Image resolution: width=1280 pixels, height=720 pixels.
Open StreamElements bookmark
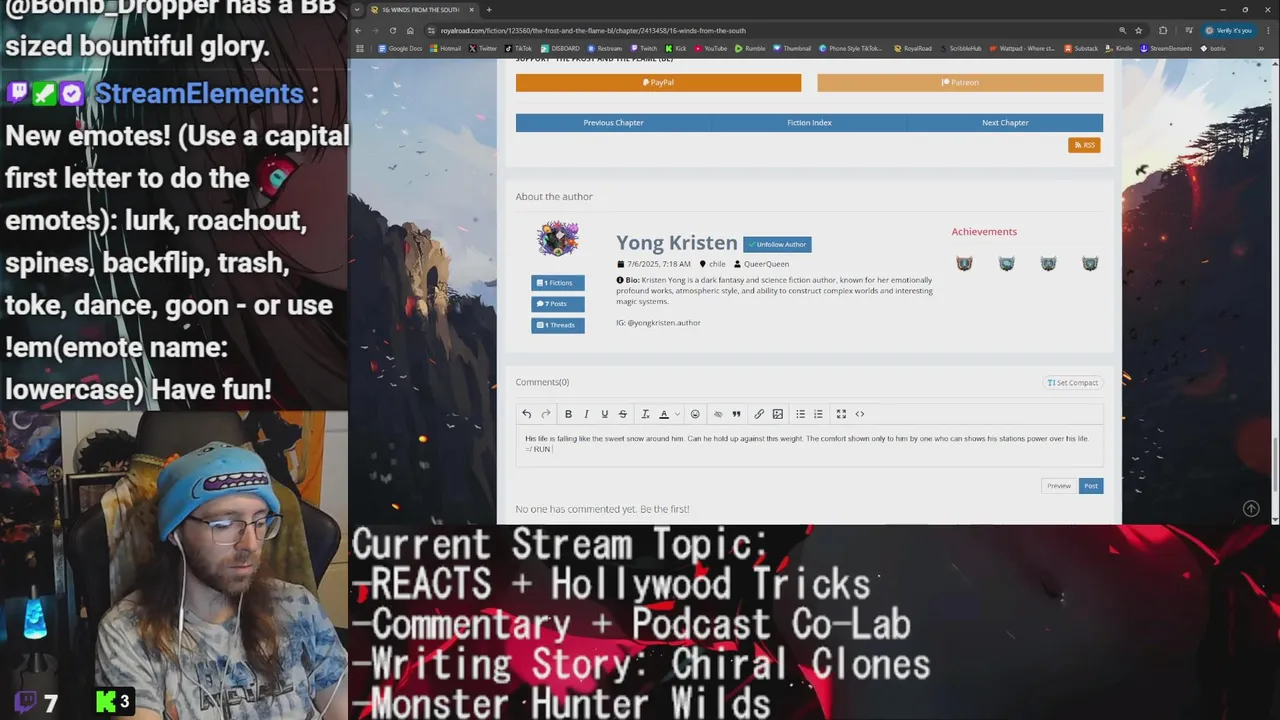pyautogui.click(x=1166, y=48)
